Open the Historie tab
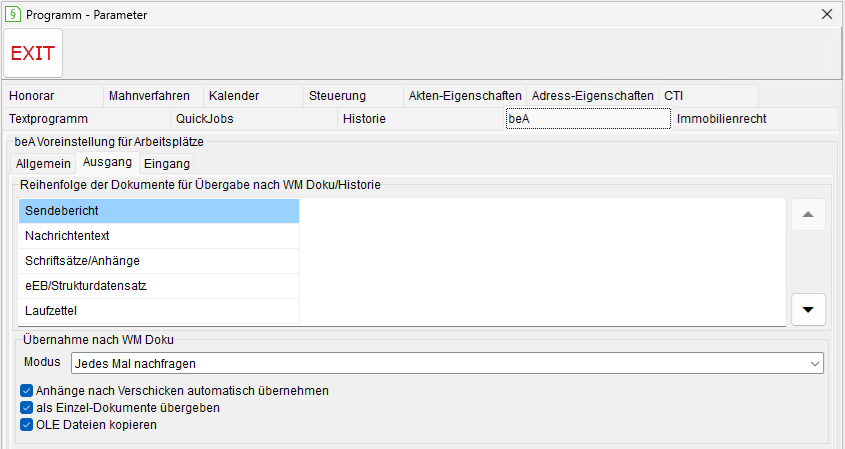 (420, 119)
